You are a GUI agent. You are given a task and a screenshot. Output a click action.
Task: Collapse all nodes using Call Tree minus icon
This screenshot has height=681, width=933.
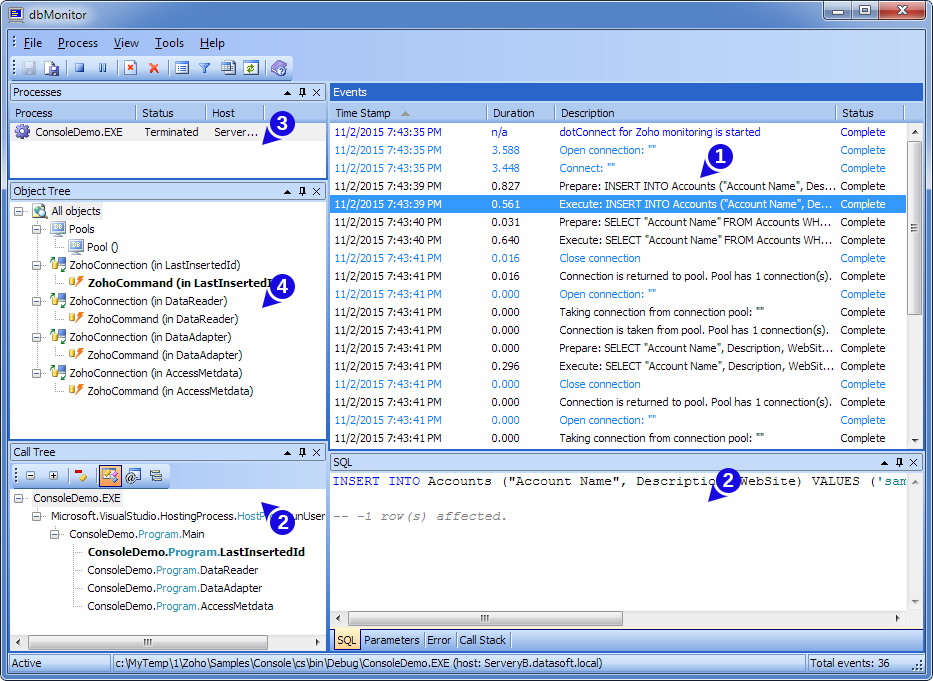tap(30, 474)
